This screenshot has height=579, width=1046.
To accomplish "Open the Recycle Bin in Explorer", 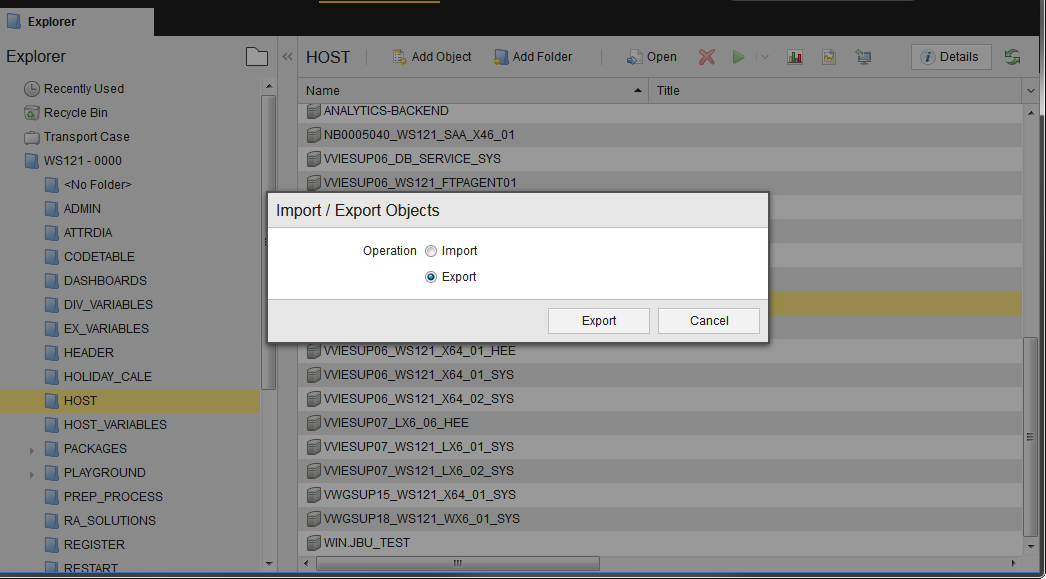I will coord(75,113).
